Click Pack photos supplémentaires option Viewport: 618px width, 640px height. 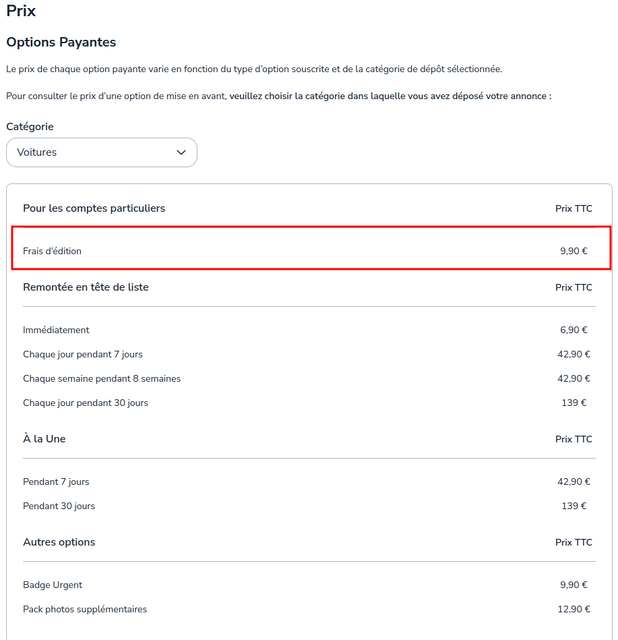click(85, 609)
